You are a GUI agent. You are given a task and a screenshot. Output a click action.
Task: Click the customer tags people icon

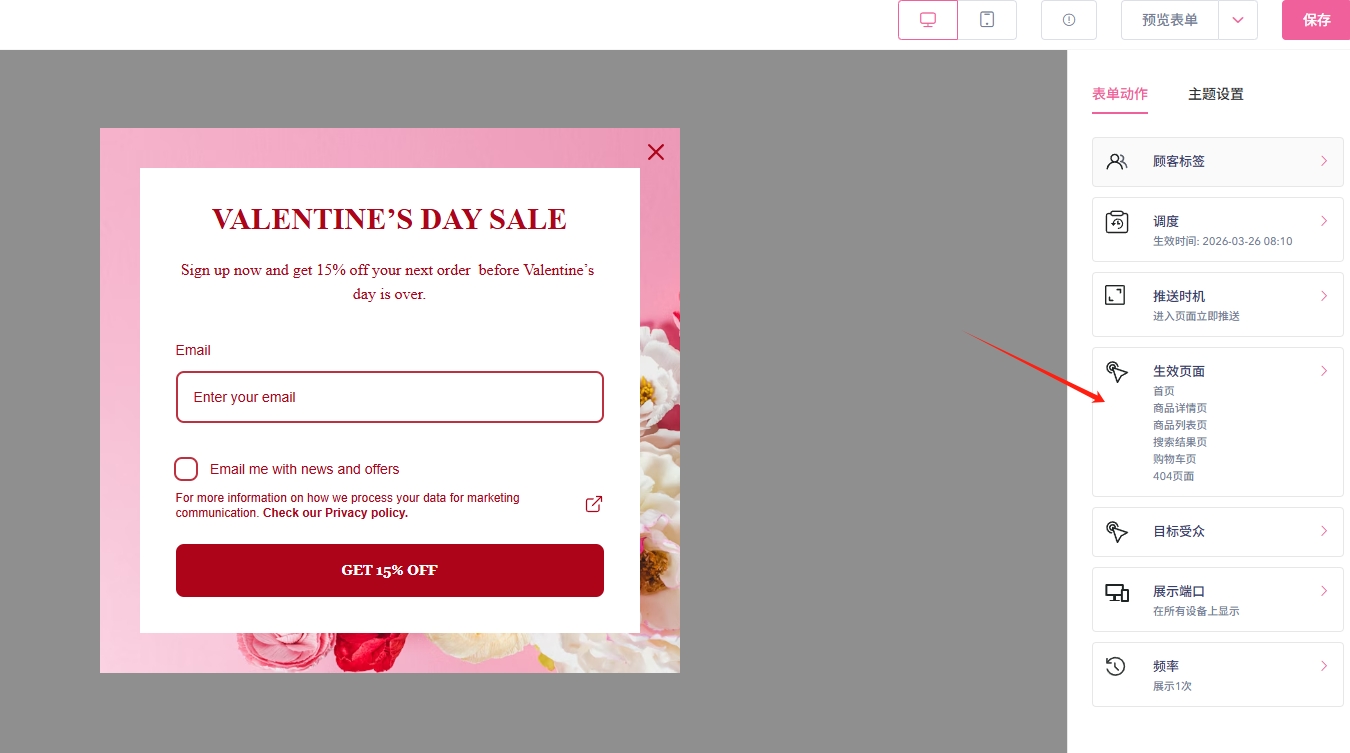[x=1117, y=161]
